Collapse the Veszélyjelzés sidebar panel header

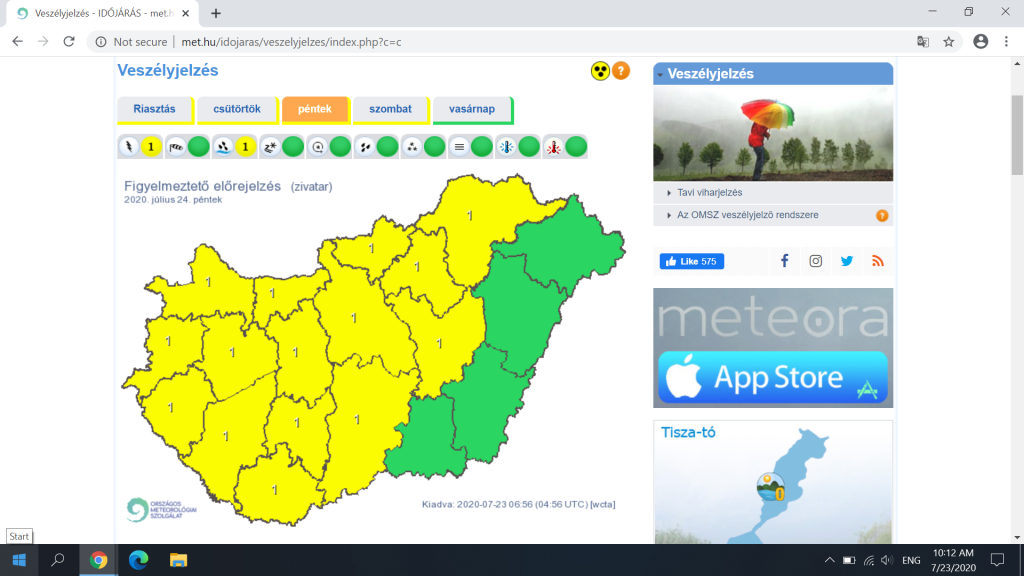point(773,74)
